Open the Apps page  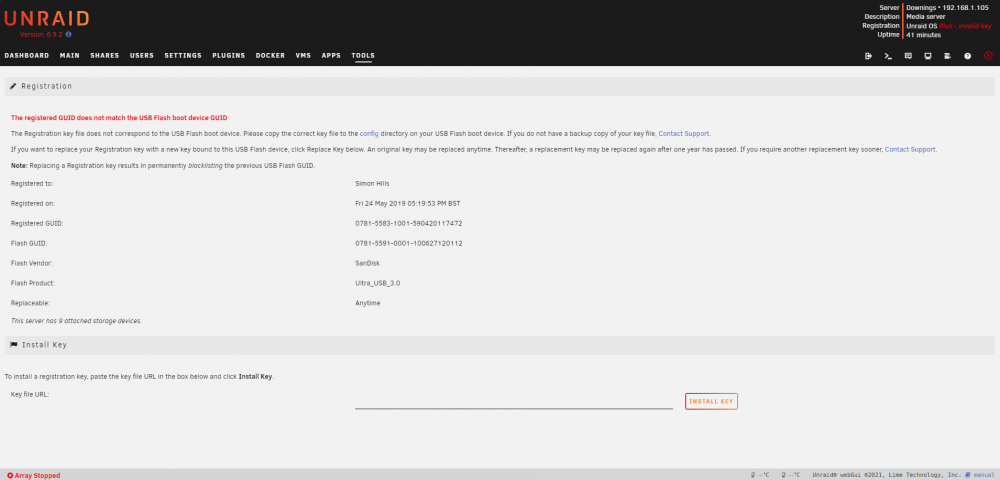tap(331, 55)
